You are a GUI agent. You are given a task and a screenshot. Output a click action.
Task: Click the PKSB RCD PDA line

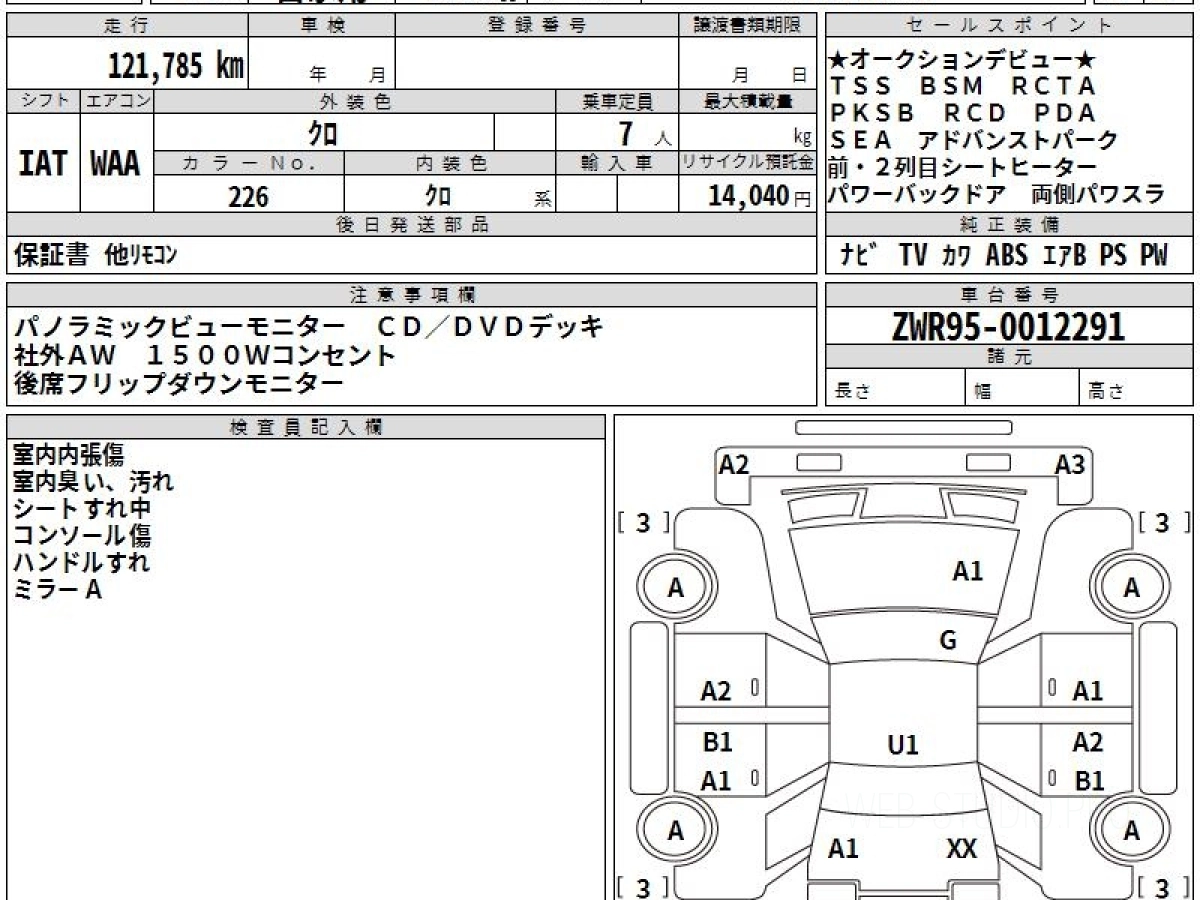962,113
